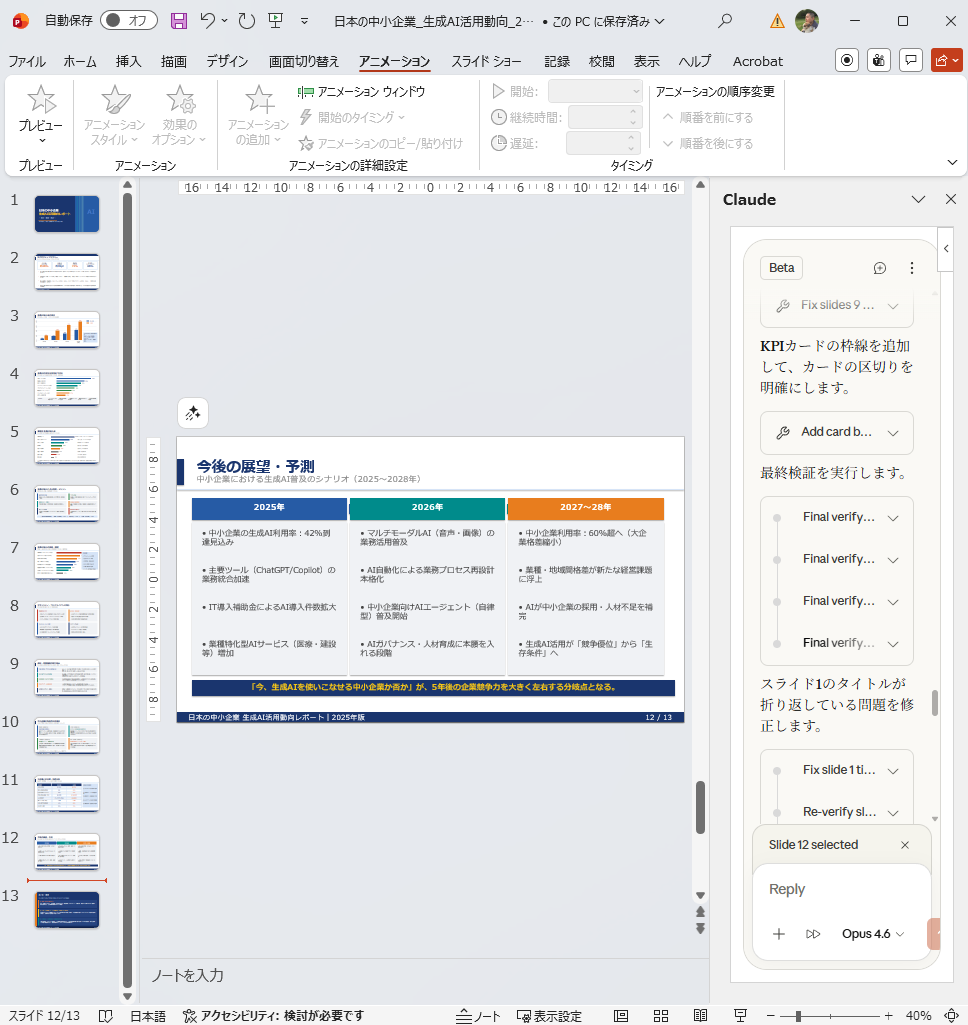Switch to the Design tab
Screen dimensions: 968x1025
tap(227, 61)
